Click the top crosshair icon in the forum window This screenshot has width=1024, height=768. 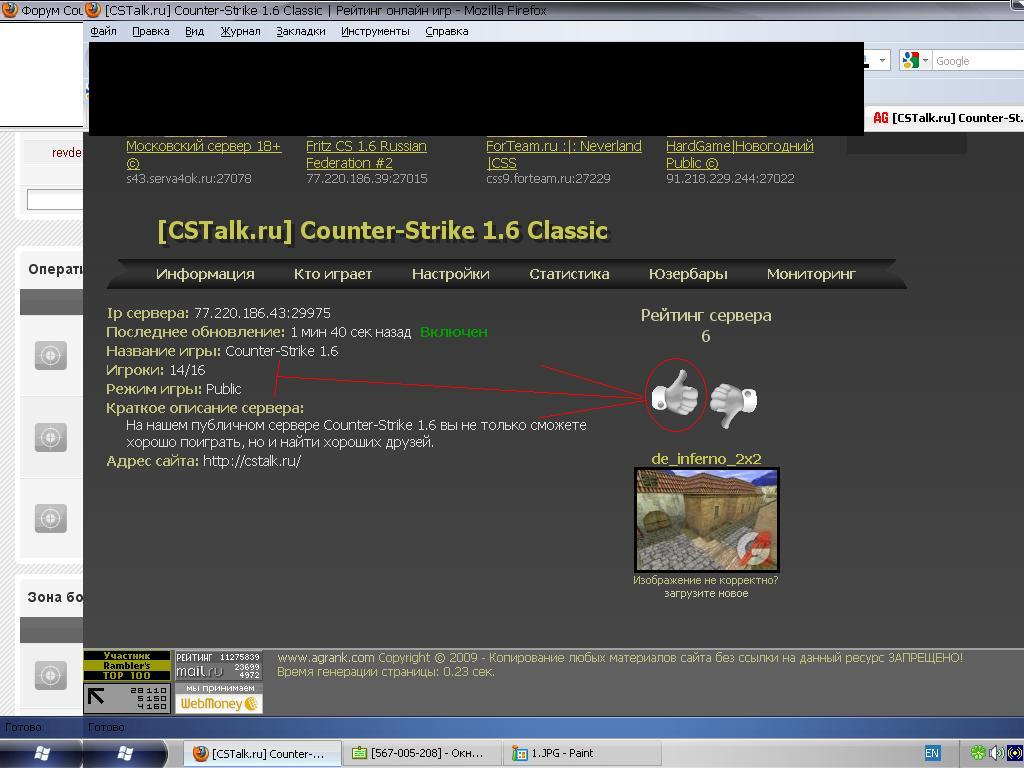50,355
